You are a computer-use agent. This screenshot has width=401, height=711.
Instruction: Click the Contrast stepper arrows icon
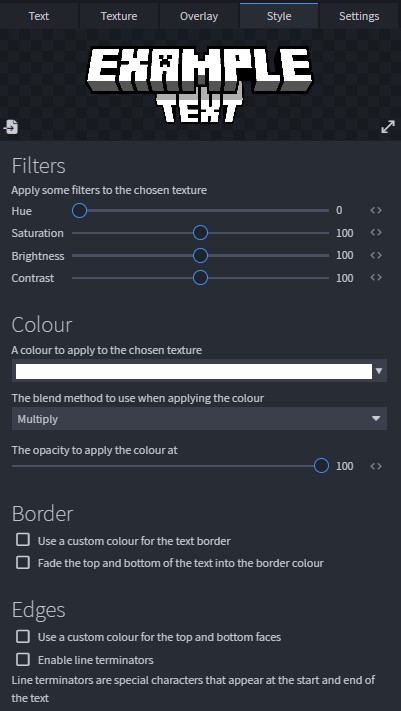376,278
